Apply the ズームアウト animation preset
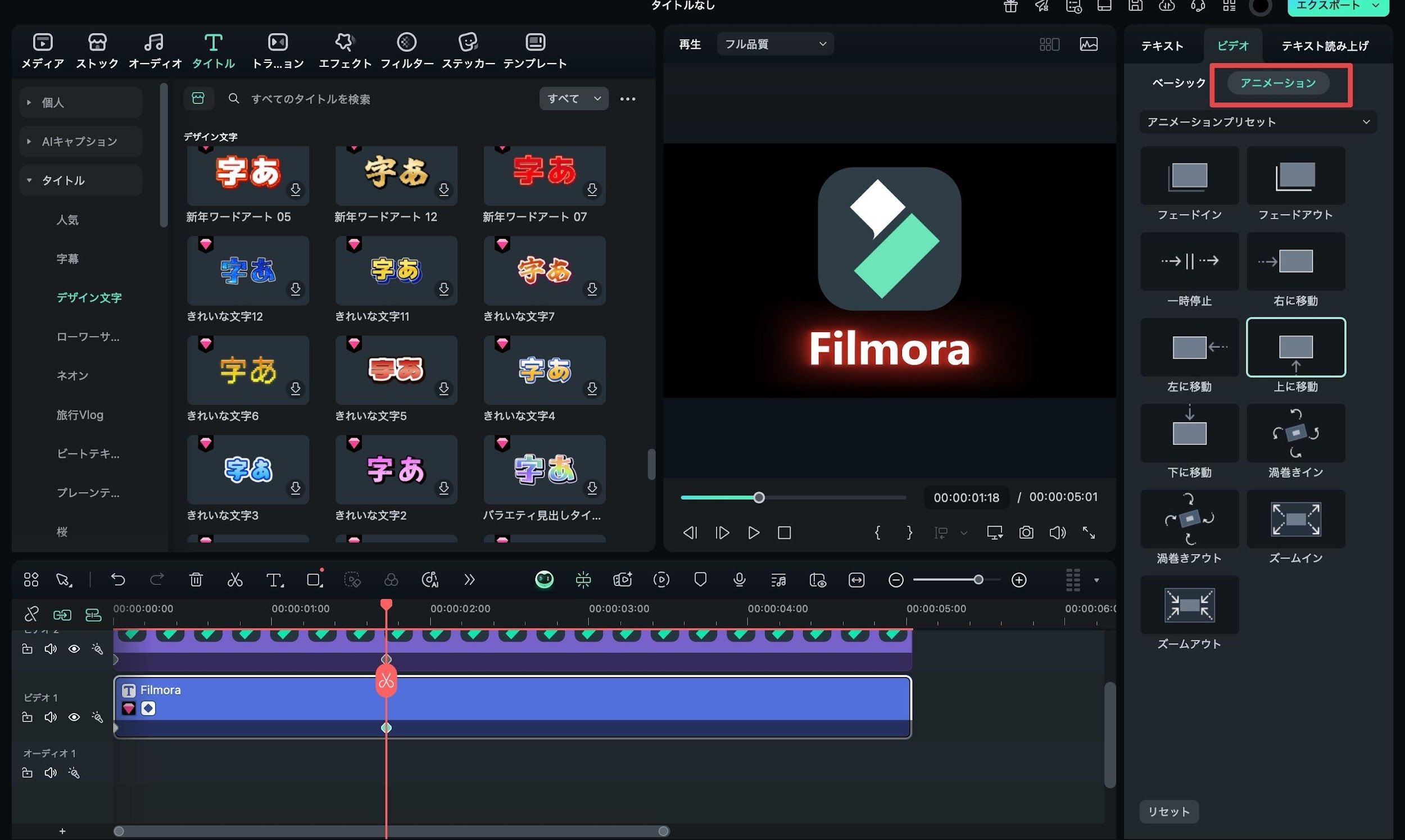 pos(1189,605)
